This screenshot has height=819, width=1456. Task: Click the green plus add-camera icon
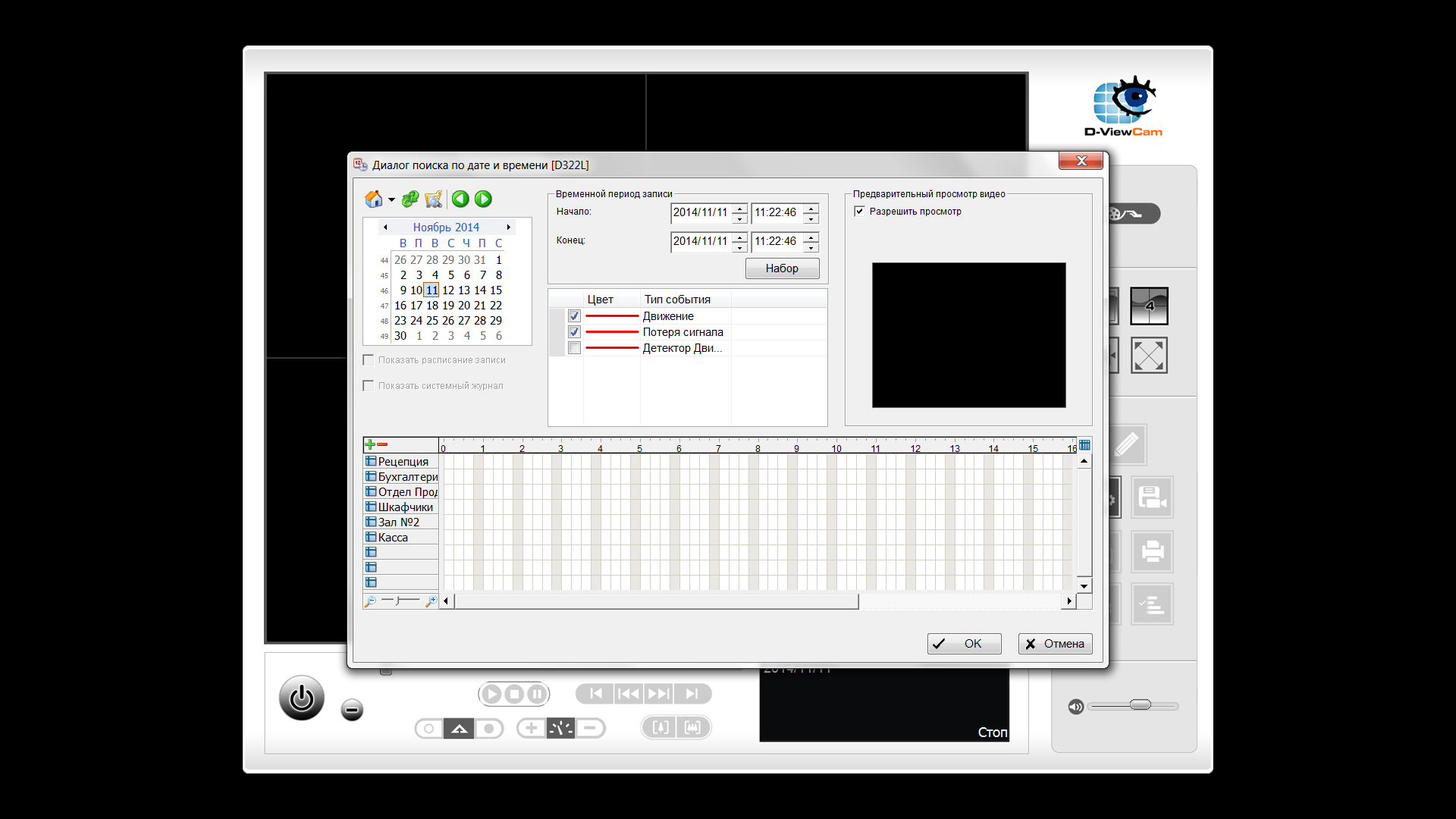370,444
